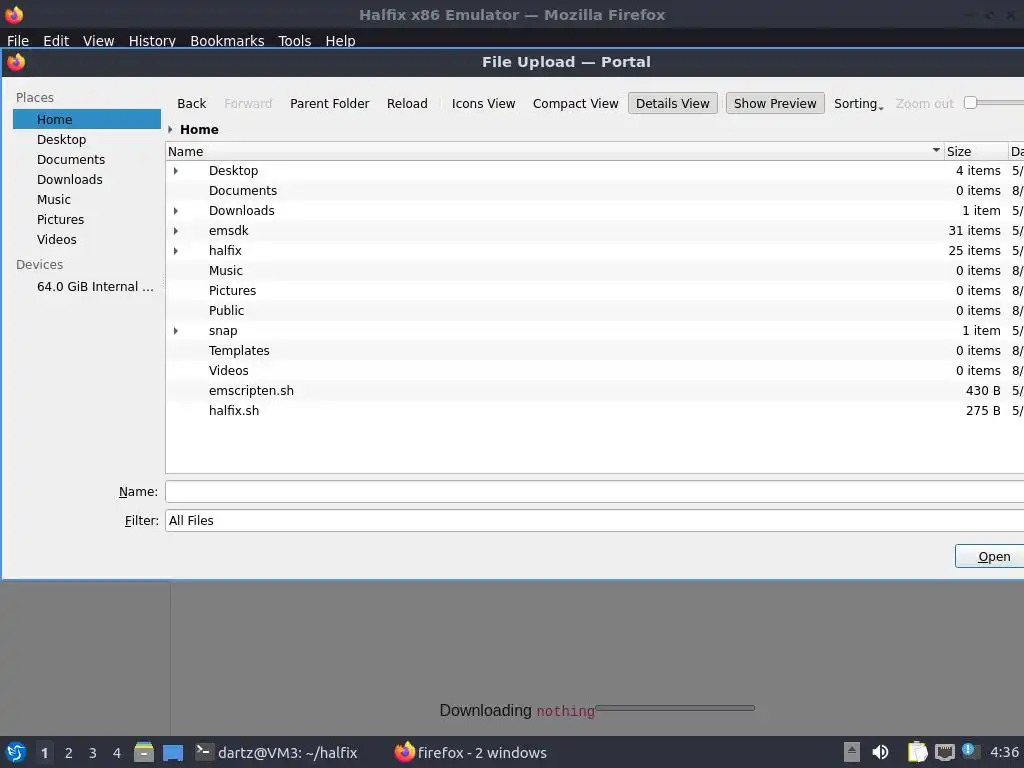The image size is (1024, 768).
Task: Switch to workspace 3
Action: point(93,753)
